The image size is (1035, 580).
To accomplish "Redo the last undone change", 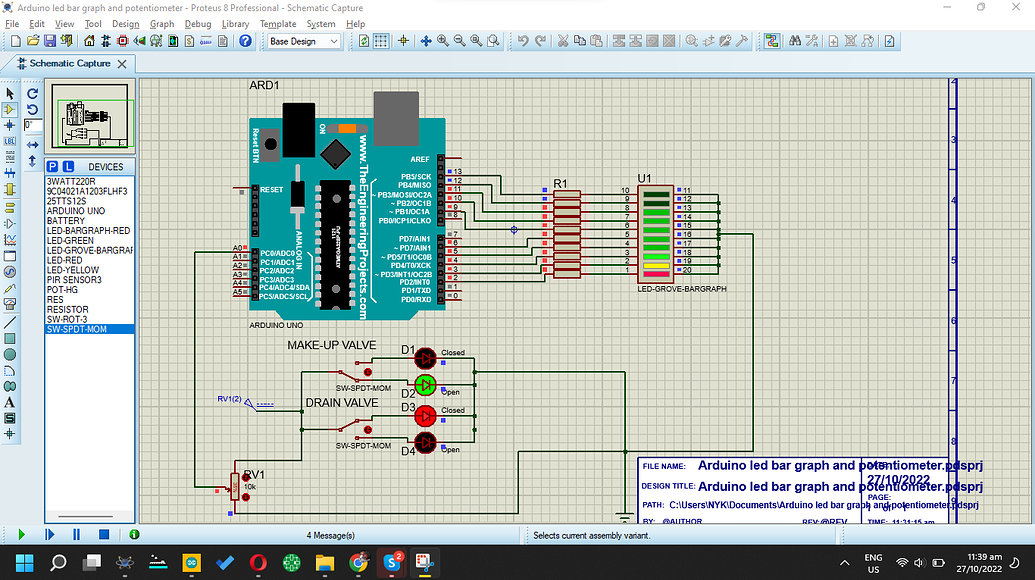I will point(541,41).
